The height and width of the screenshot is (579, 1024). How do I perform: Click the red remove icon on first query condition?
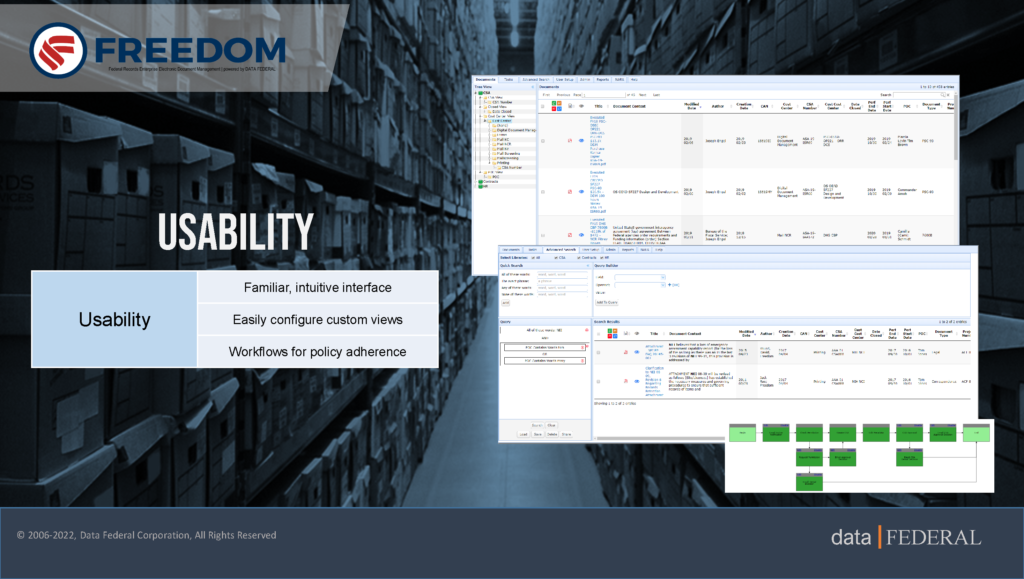point(586,330)
